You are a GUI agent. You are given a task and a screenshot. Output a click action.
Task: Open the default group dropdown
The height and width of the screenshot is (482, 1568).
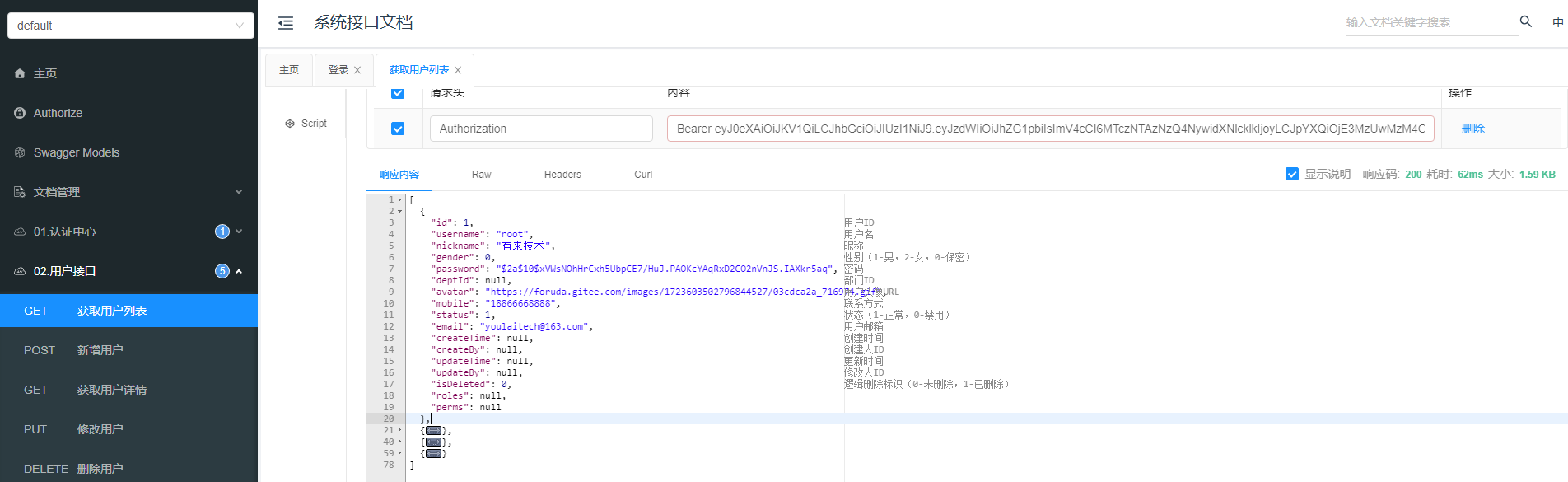[131, 26]
